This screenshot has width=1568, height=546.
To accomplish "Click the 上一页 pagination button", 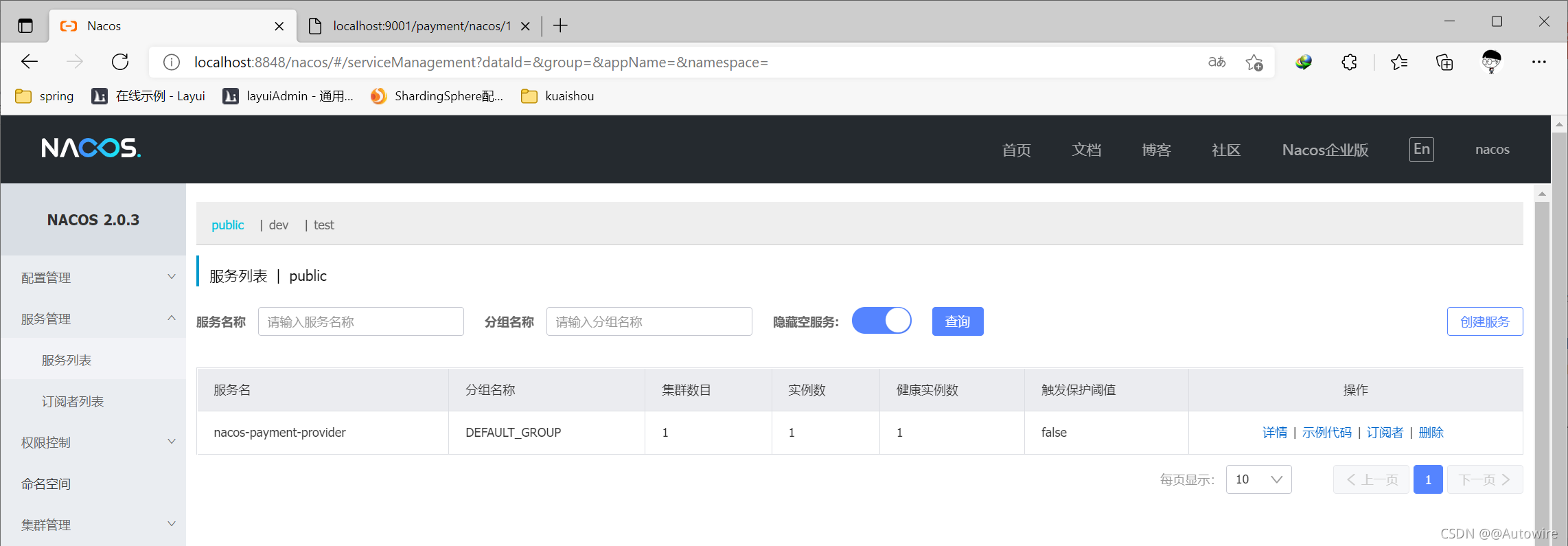I will (x=1371, y=479).
